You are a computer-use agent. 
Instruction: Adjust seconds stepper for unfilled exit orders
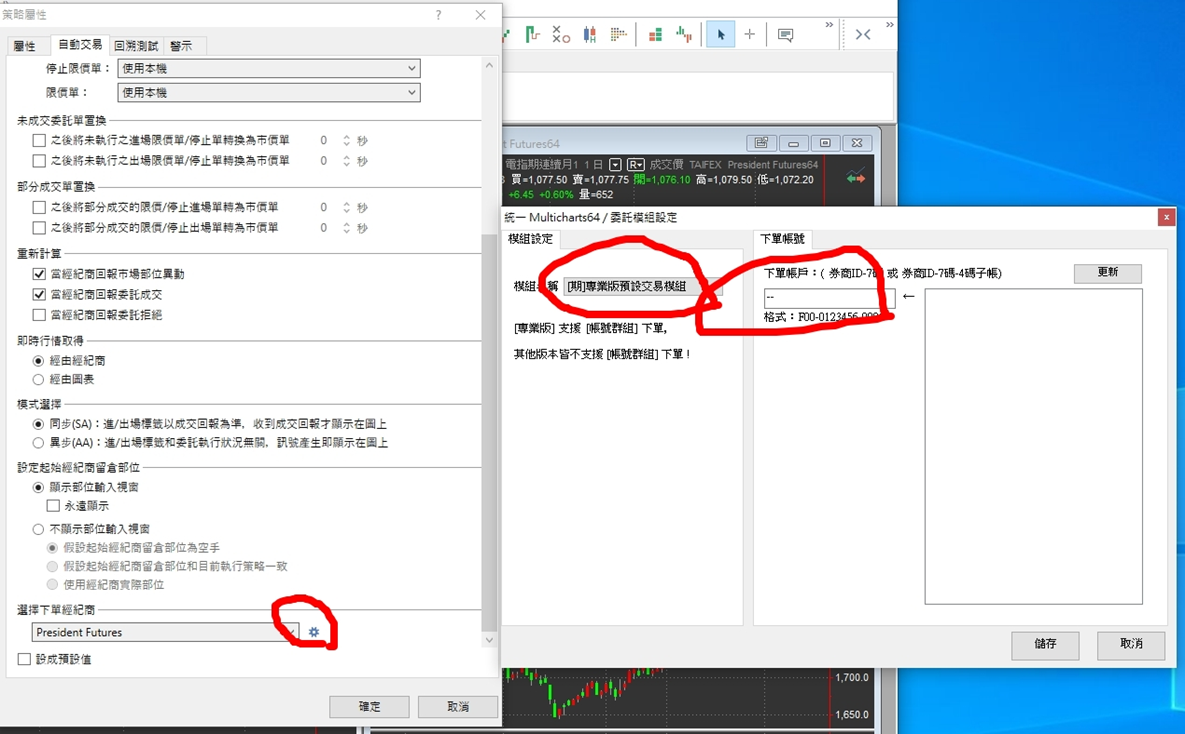[x=346, y=160]
